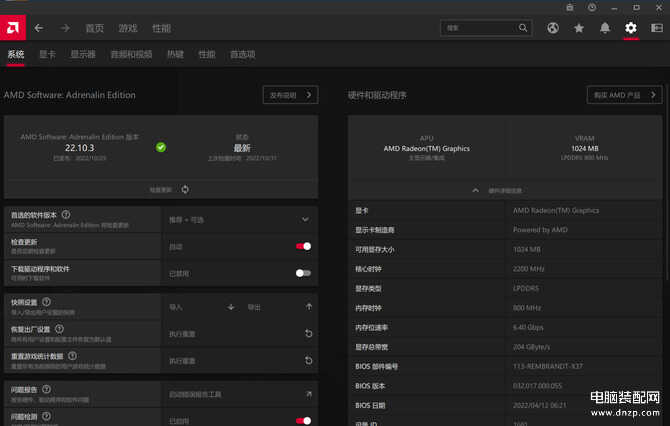
Task: Click help icon beside 首选的软件版本
Action: (x=66, y=214)
